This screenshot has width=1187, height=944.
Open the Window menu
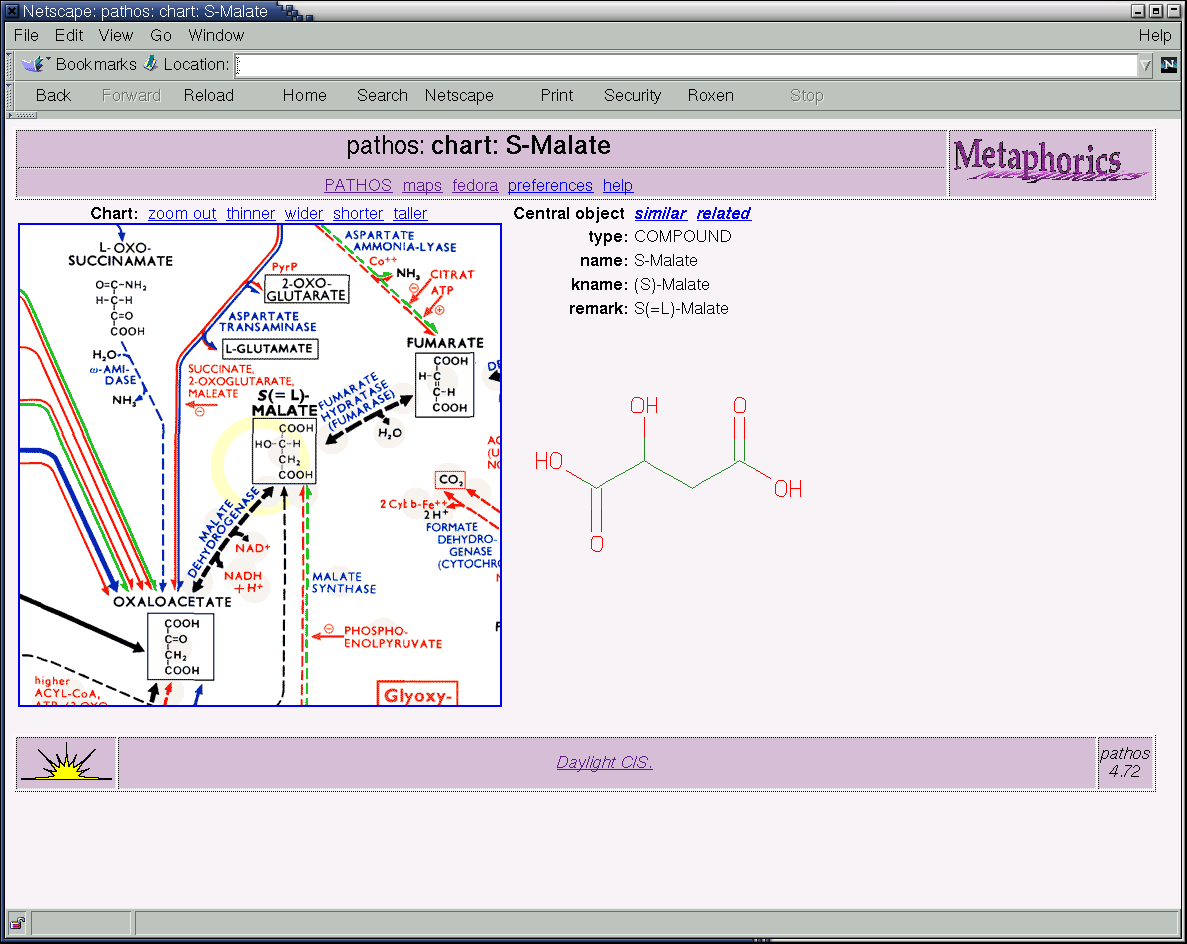click(217, 36)
